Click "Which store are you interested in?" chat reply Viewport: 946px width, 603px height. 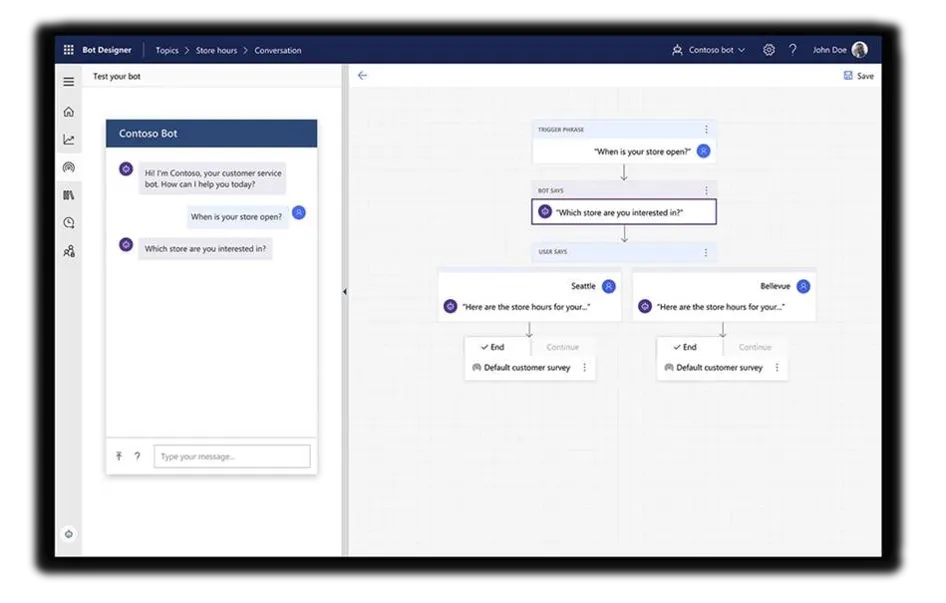[205, 249]
